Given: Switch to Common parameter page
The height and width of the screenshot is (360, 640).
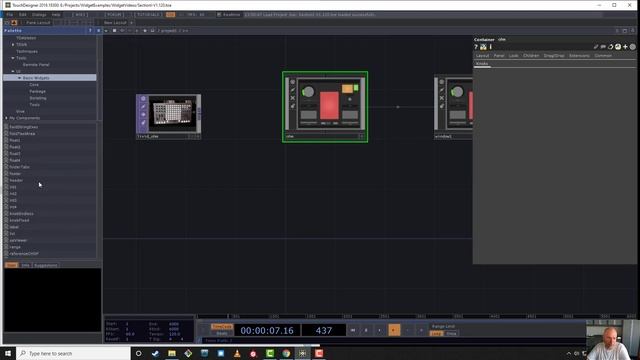Looking at the screenshot, I should (x=603, y=56).
